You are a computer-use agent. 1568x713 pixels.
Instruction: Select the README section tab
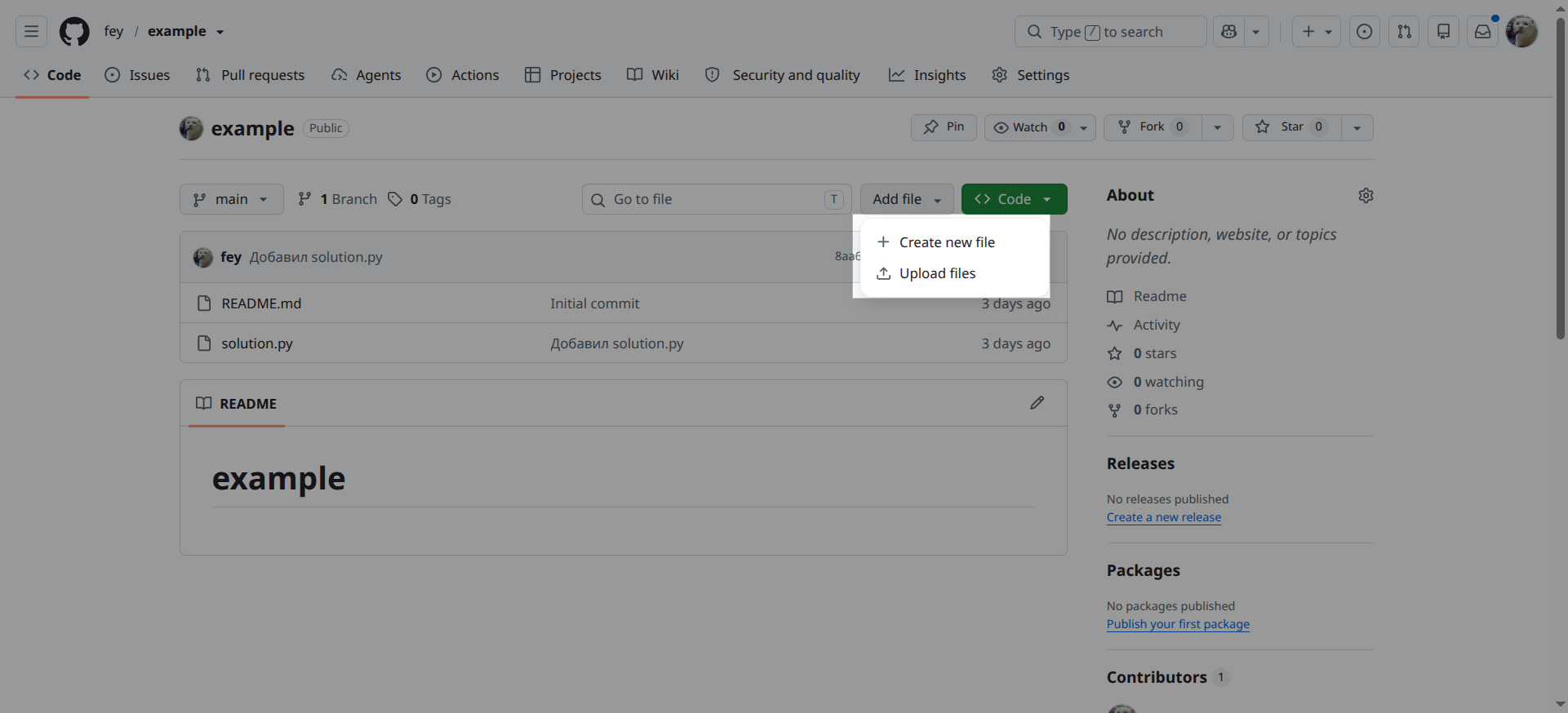click(237, 404)
